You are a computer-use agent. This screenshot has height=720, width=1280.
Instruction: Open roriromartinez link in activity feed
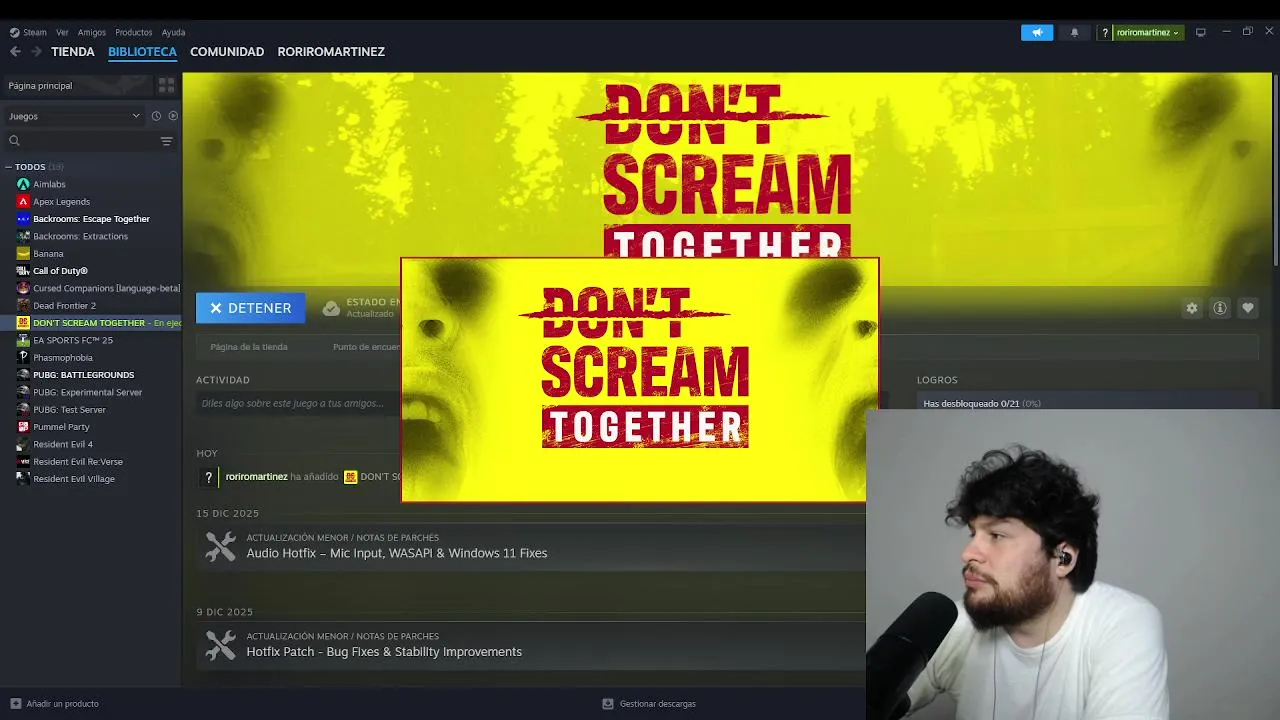(x=256, y=477)
